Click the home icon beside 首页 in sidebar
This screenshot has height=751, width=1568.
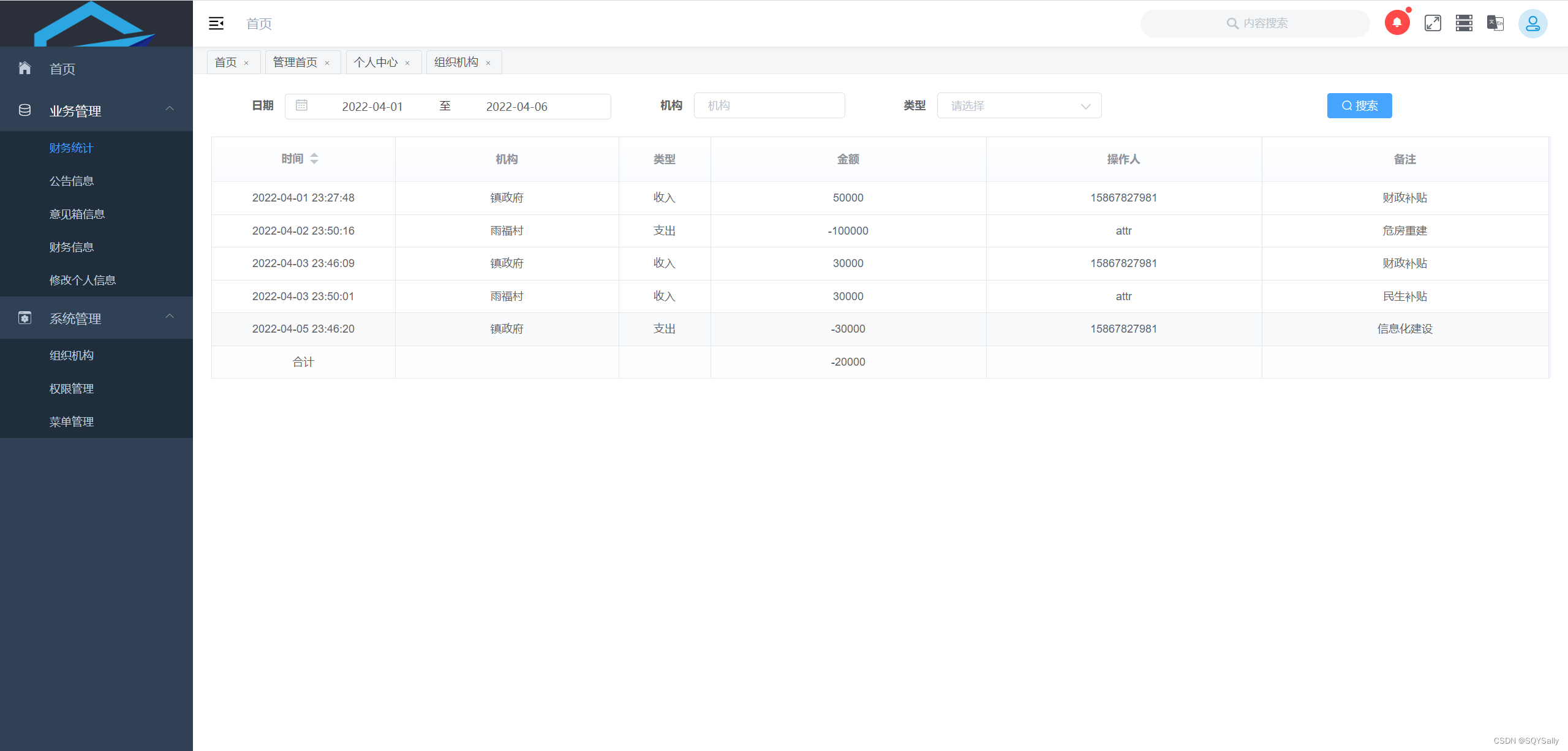point(24,67)
